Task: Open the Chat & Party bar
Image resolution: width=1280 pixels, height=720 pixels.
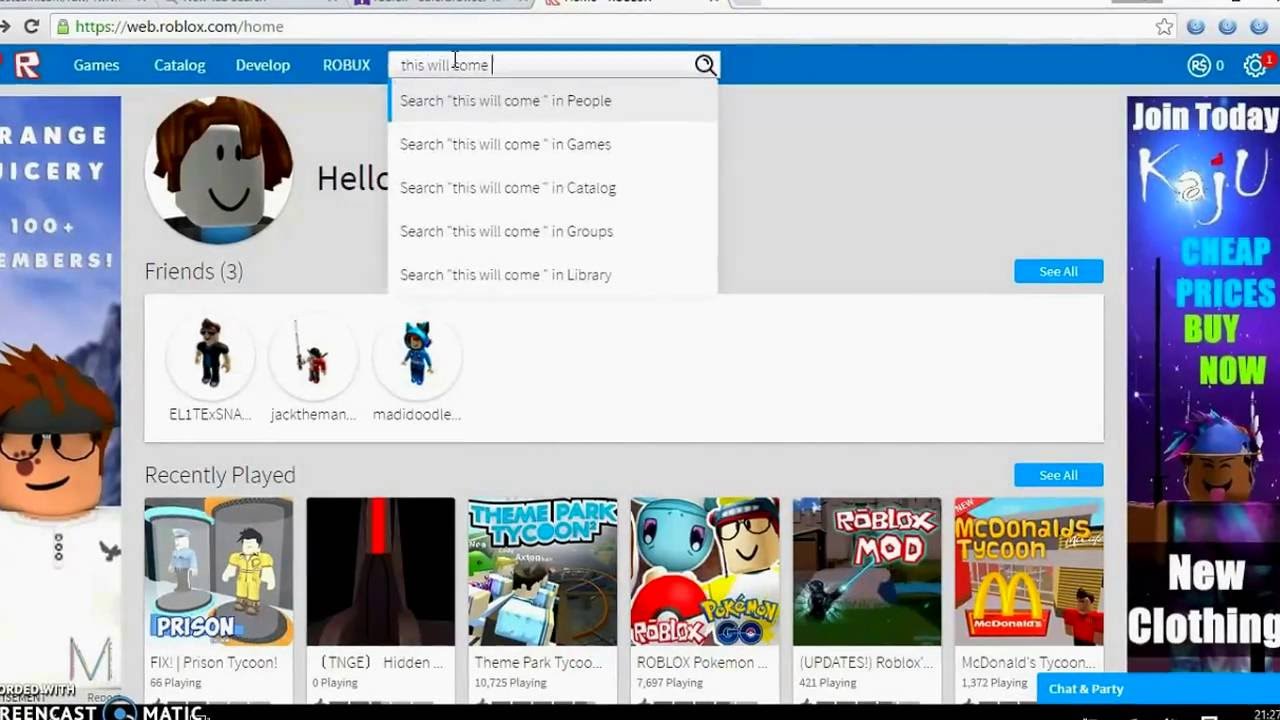Action: click(x=1158, y=689)
